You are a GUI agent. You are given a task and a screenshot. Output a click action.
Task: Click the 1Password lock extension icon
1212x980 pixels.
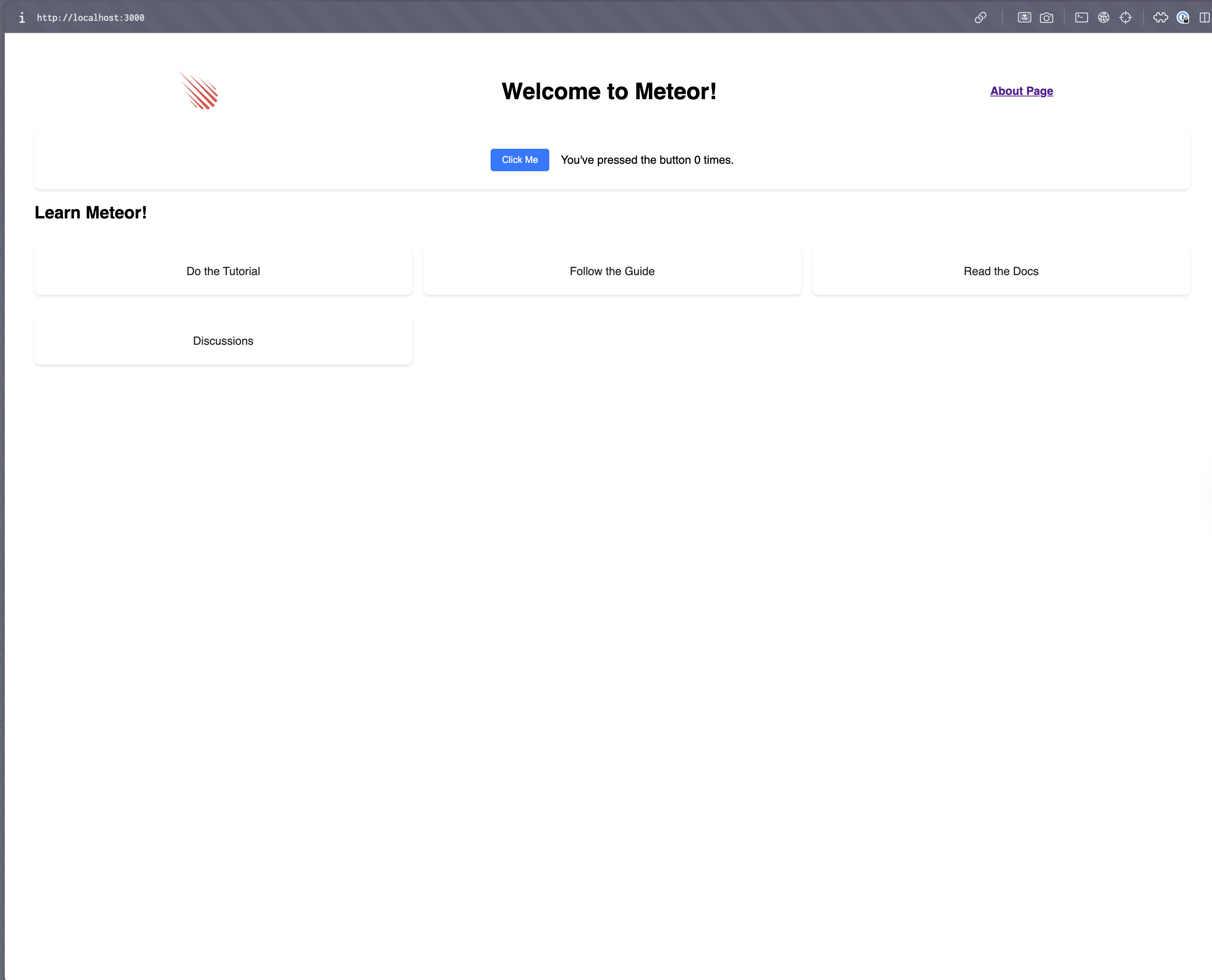(1182, 17)
